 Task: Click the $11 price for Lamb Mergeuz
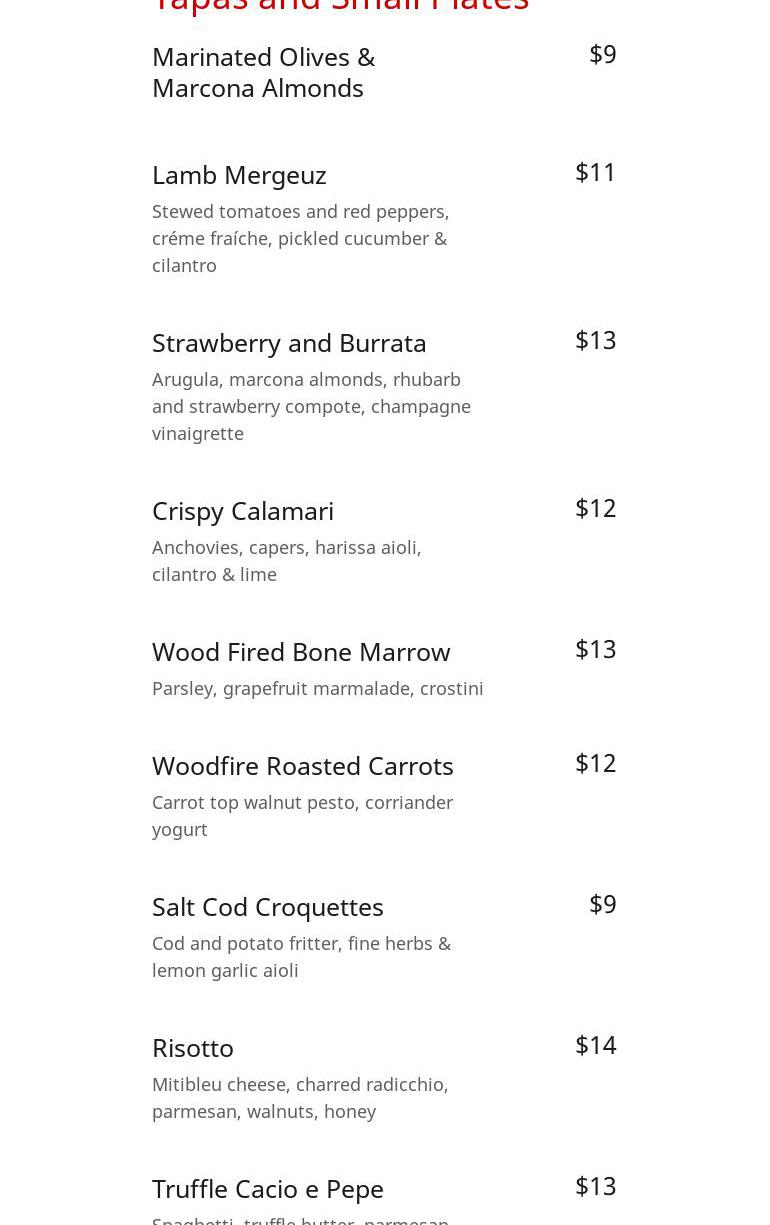tap(596, 172)
